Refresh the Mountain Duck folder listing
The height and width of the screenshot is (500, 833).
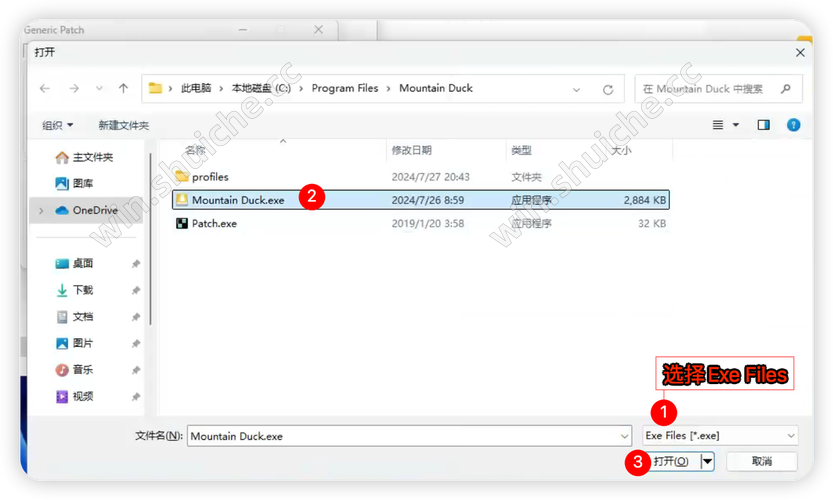[x=607, y=89]
